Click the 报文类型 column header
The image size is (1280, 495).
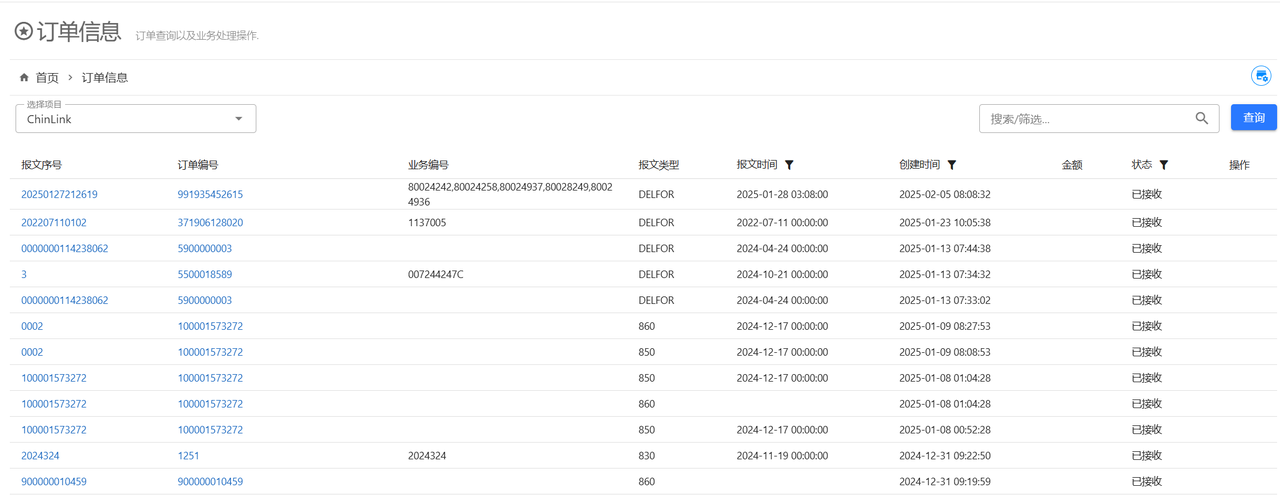click(658, 165)
